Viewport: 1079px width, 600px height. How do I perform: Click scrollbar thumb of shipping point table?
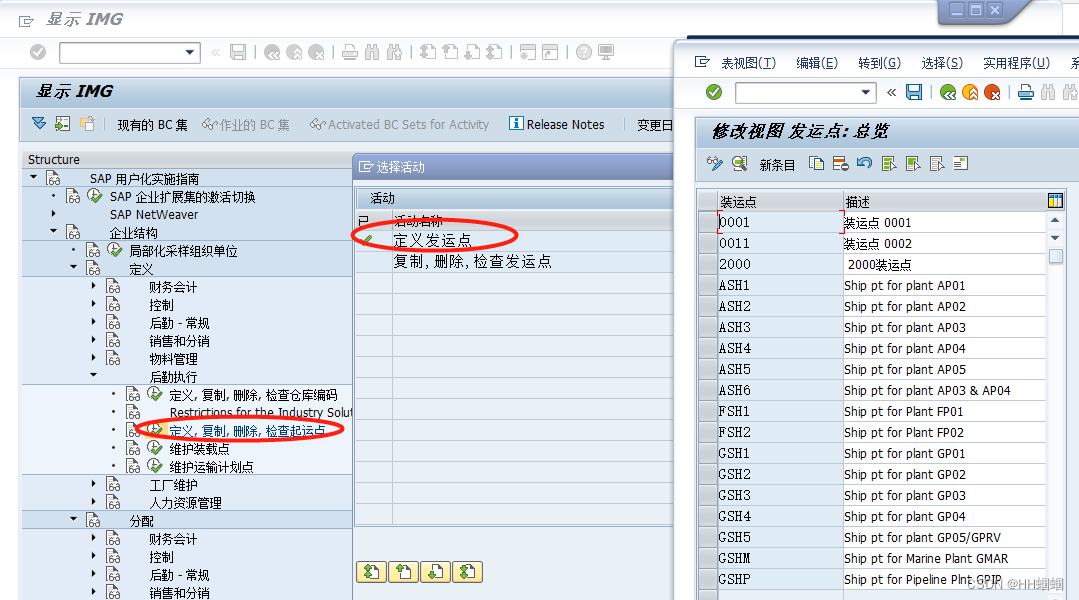[1056, 256]
